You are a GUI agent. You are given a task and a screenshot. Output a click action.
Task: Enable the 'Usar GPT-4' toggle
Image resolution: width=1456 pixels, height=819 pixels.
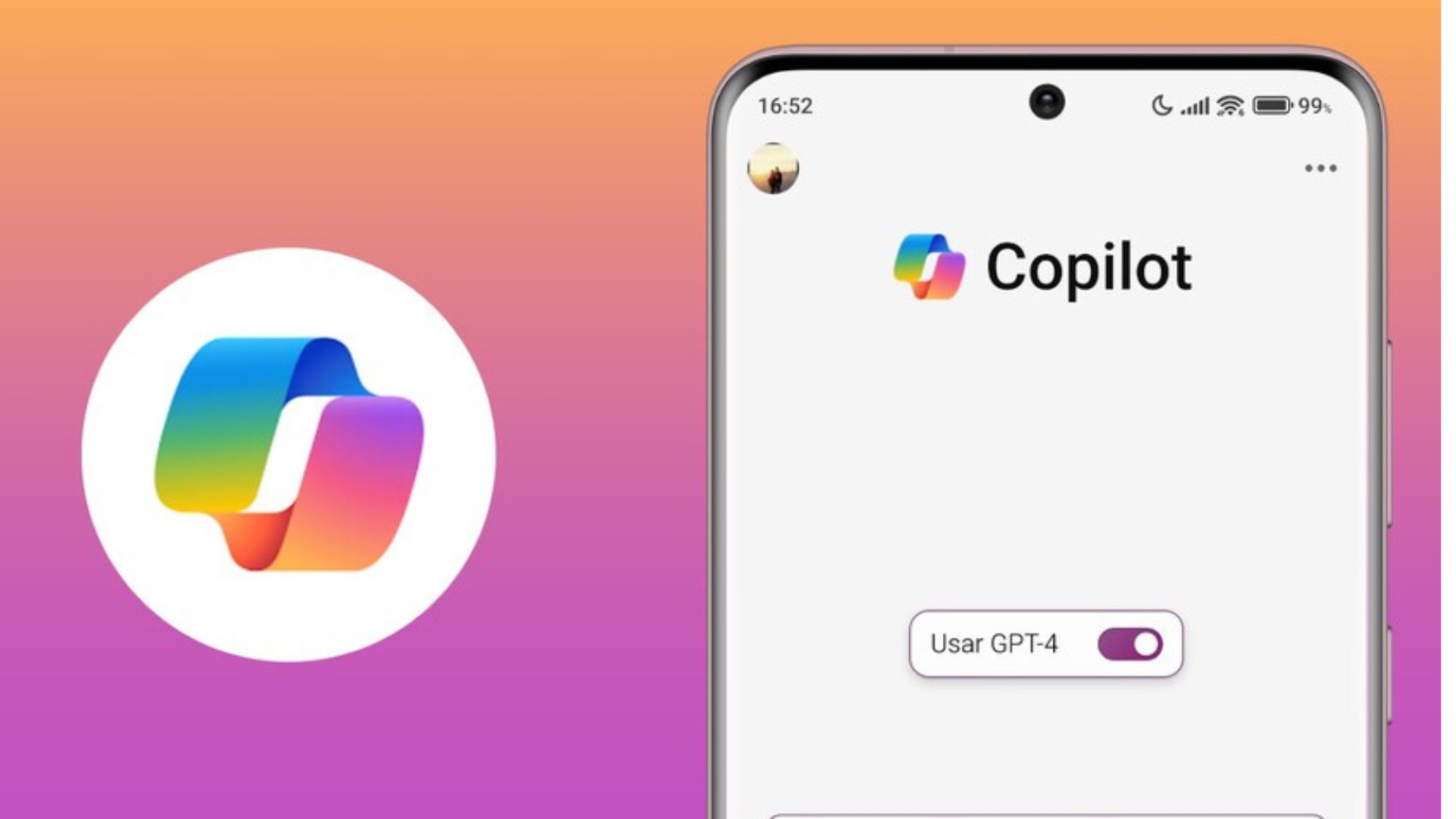point(1130,643)
